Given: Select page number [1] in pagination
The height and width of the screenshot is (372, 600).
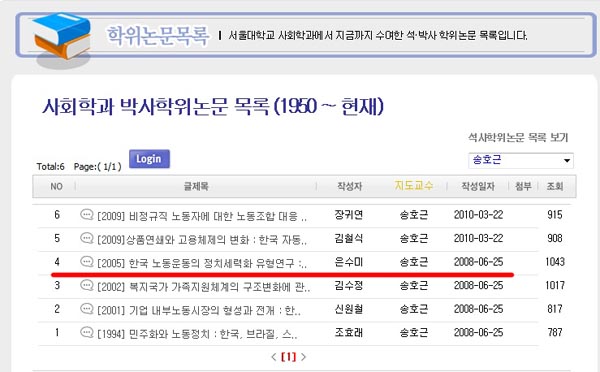Looking at the screenshot, I should coord(289,357).
